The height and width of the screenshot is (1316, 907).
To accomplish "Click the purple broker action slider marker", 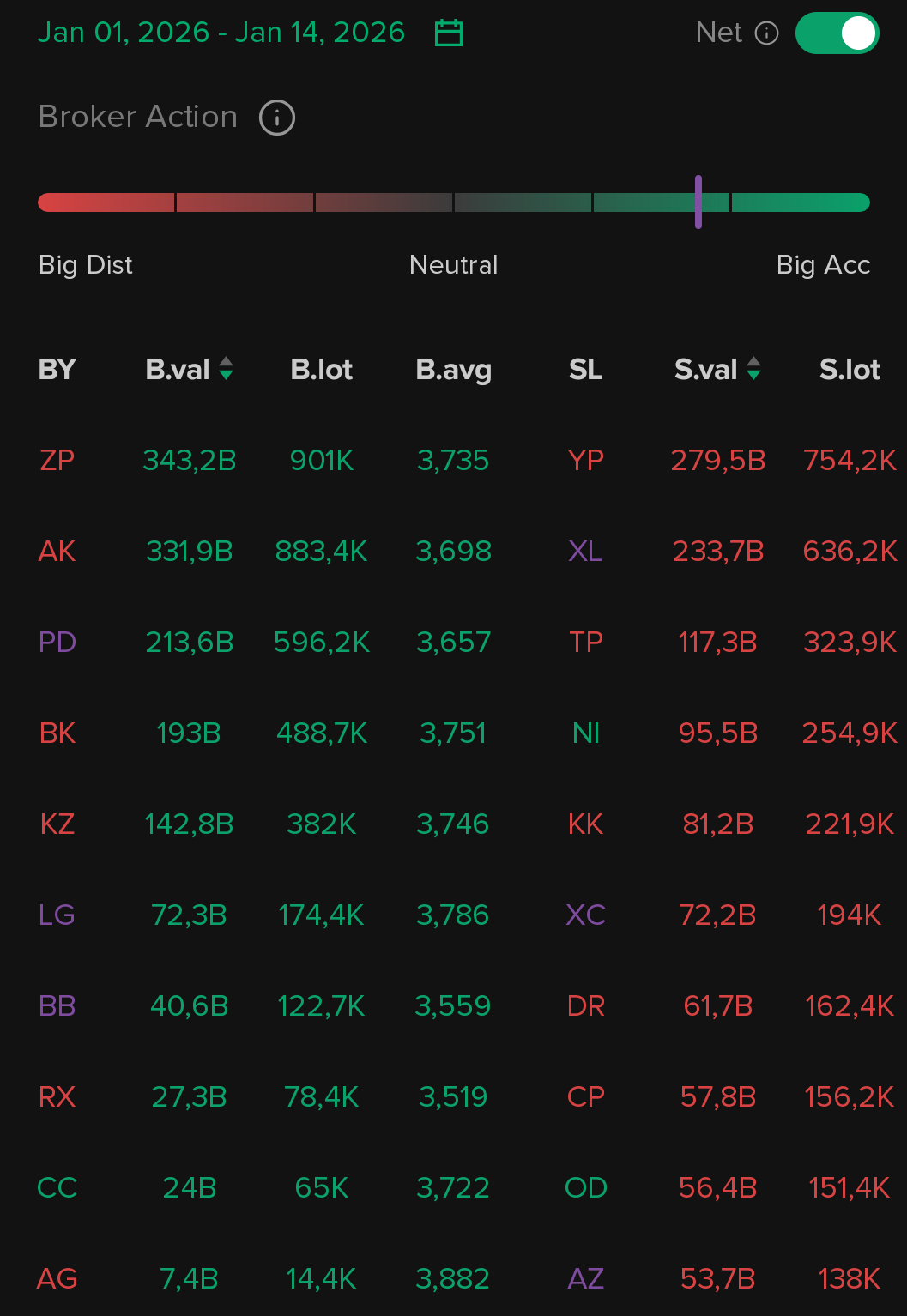I will (x=698, y=202).
